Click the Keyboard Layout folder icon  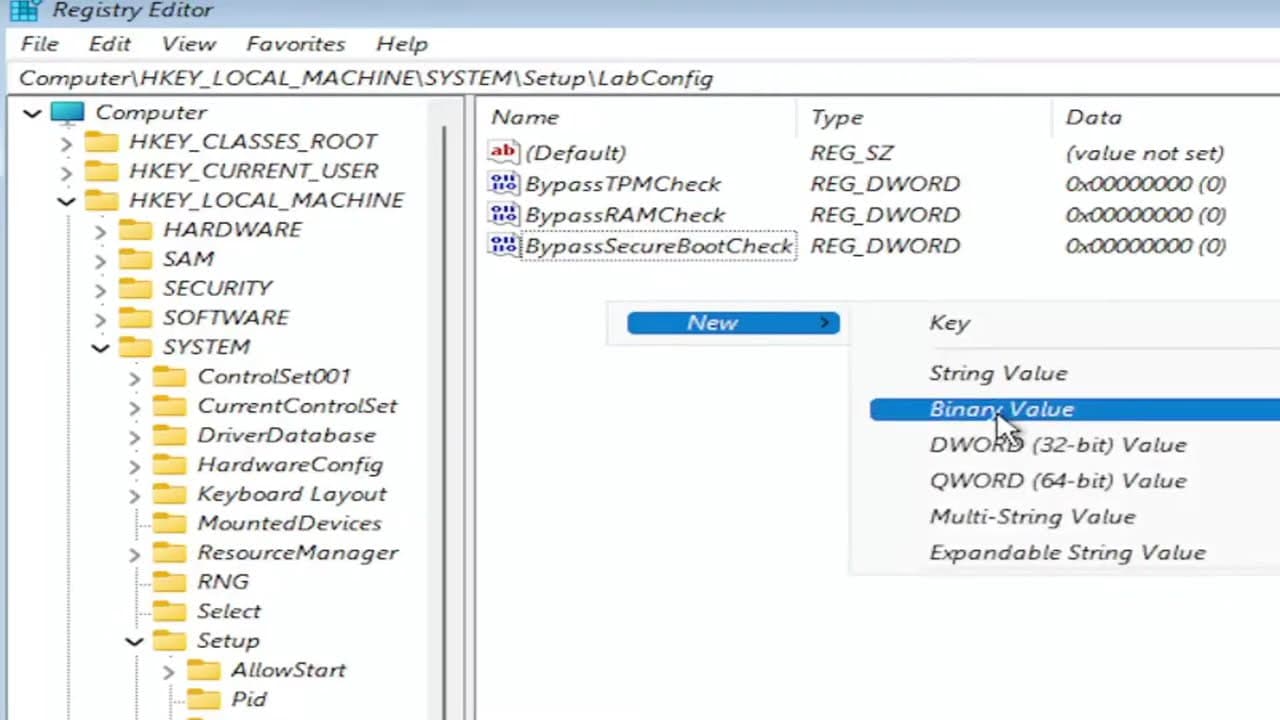[170, 494]
